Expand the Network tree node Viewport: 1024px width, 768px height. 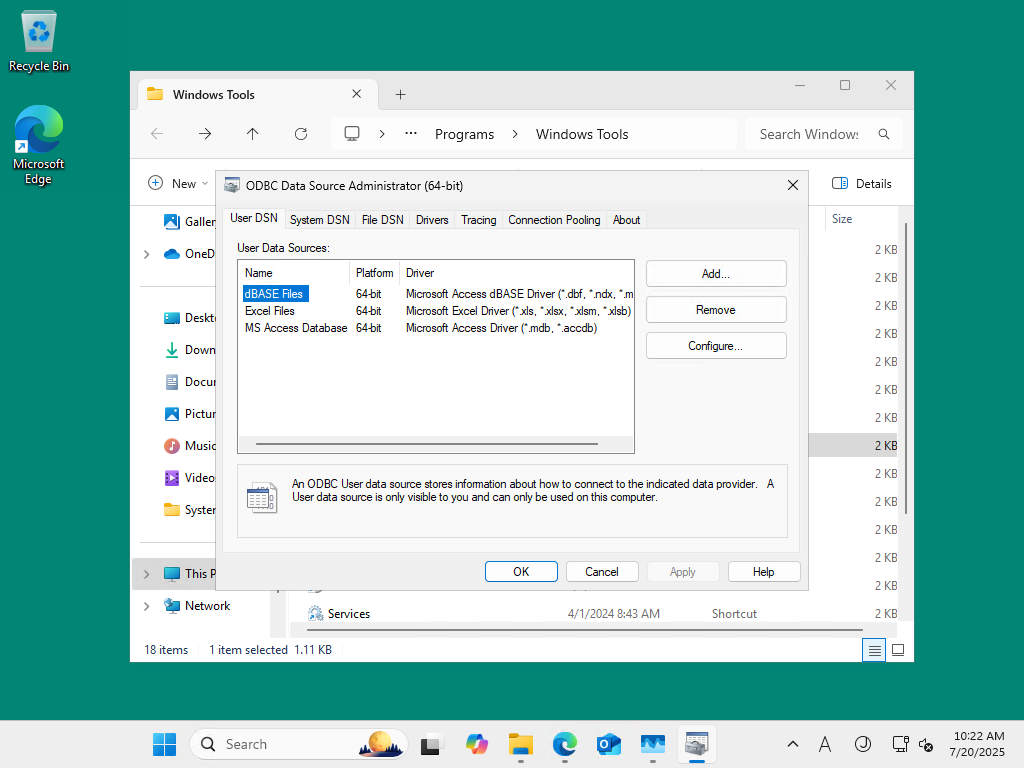click(146, 606)
